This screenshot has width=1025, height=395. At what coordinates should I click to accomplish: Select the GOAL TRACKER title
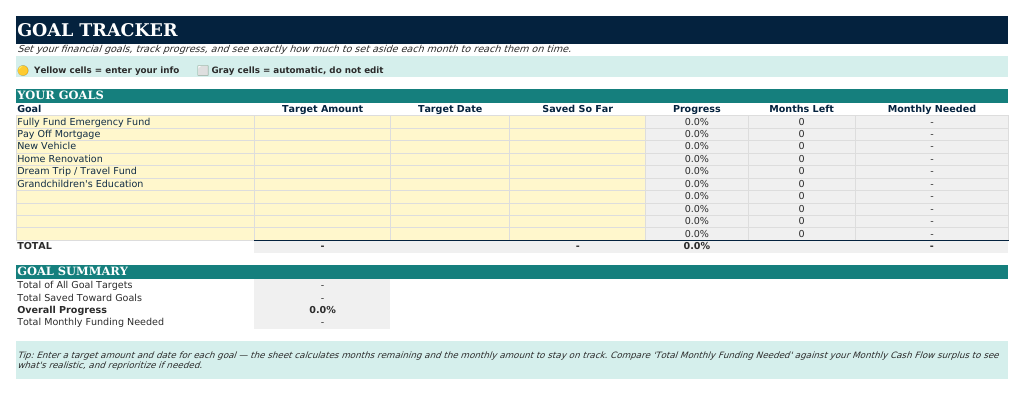[x=97, y=30]
